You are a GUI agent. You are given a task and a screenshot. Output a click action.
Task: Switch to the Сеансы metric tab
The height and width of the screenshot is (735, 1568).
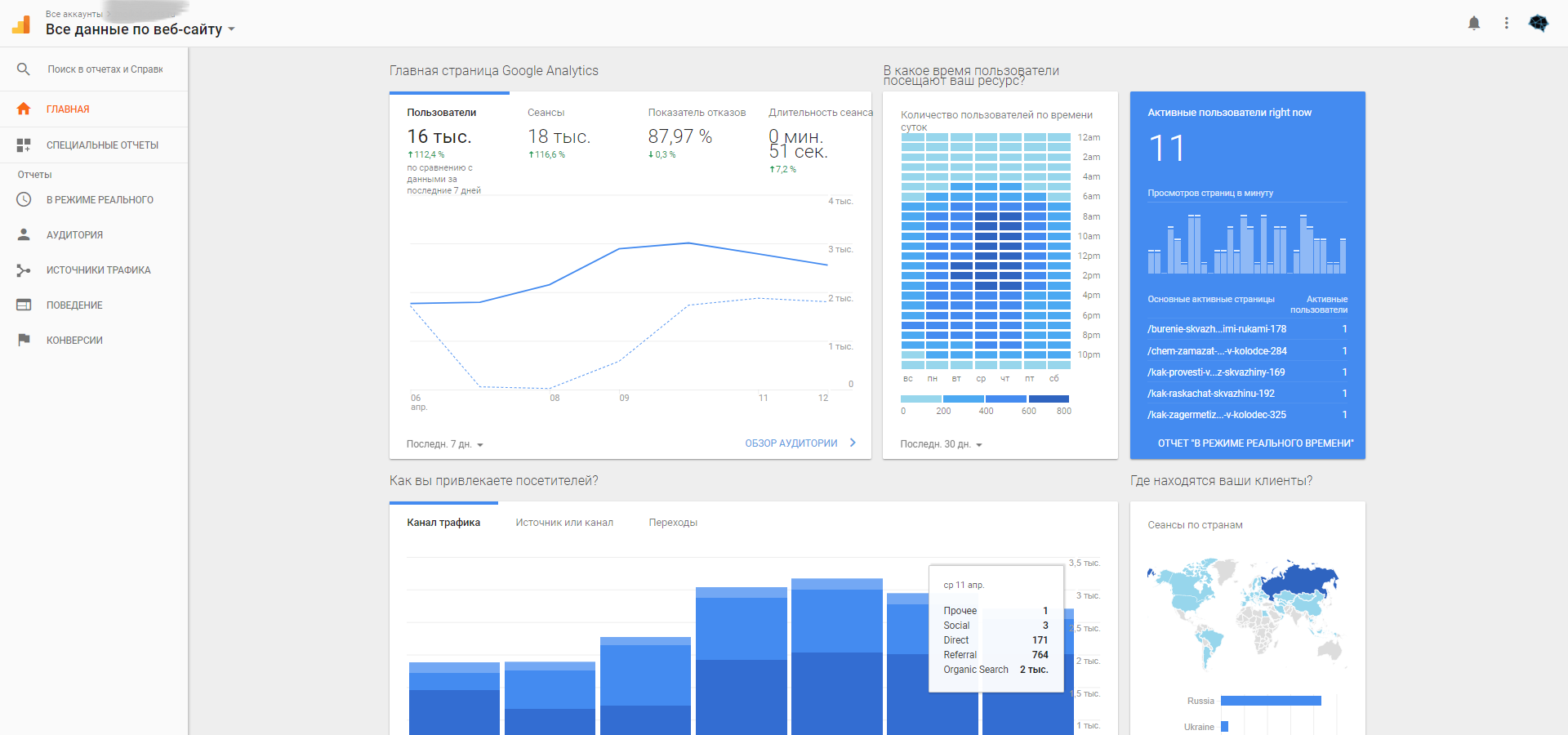tap(546, 113)
